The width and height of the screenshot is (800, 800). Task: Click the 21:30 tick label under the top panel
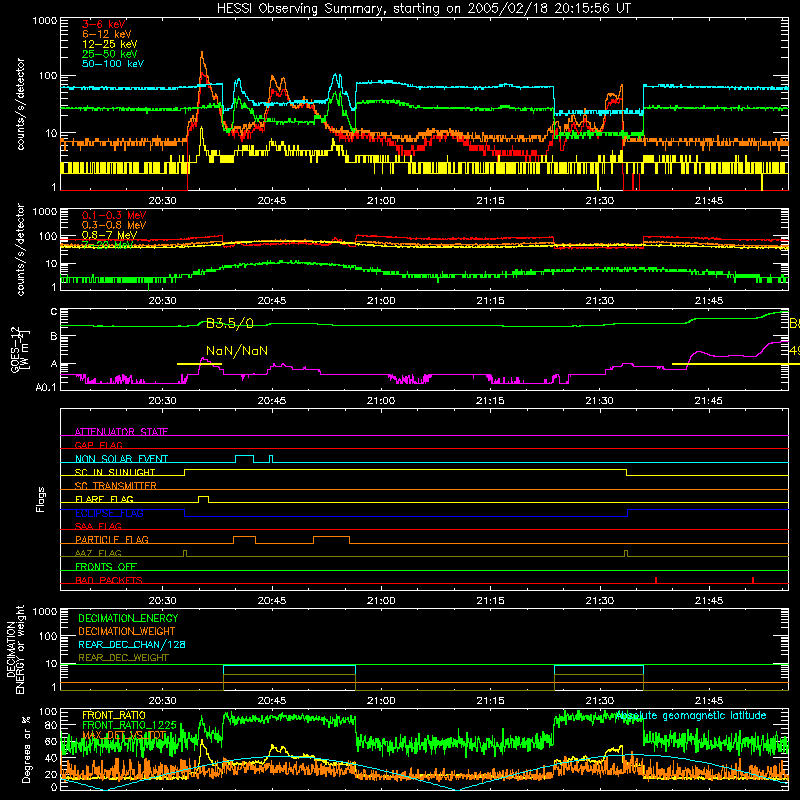coord(599,201)
